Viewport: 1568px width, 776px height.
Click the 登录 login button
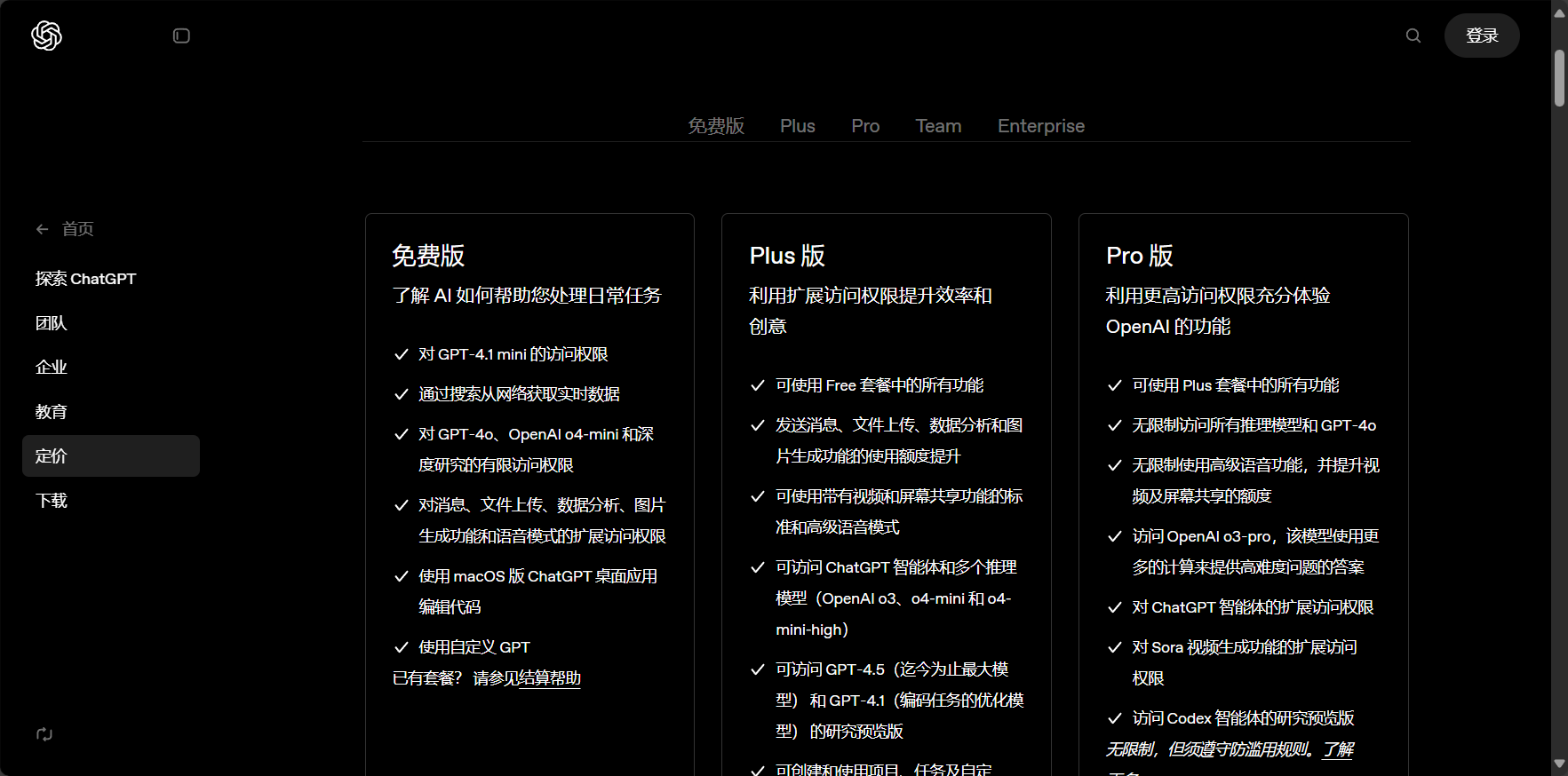1482,36
